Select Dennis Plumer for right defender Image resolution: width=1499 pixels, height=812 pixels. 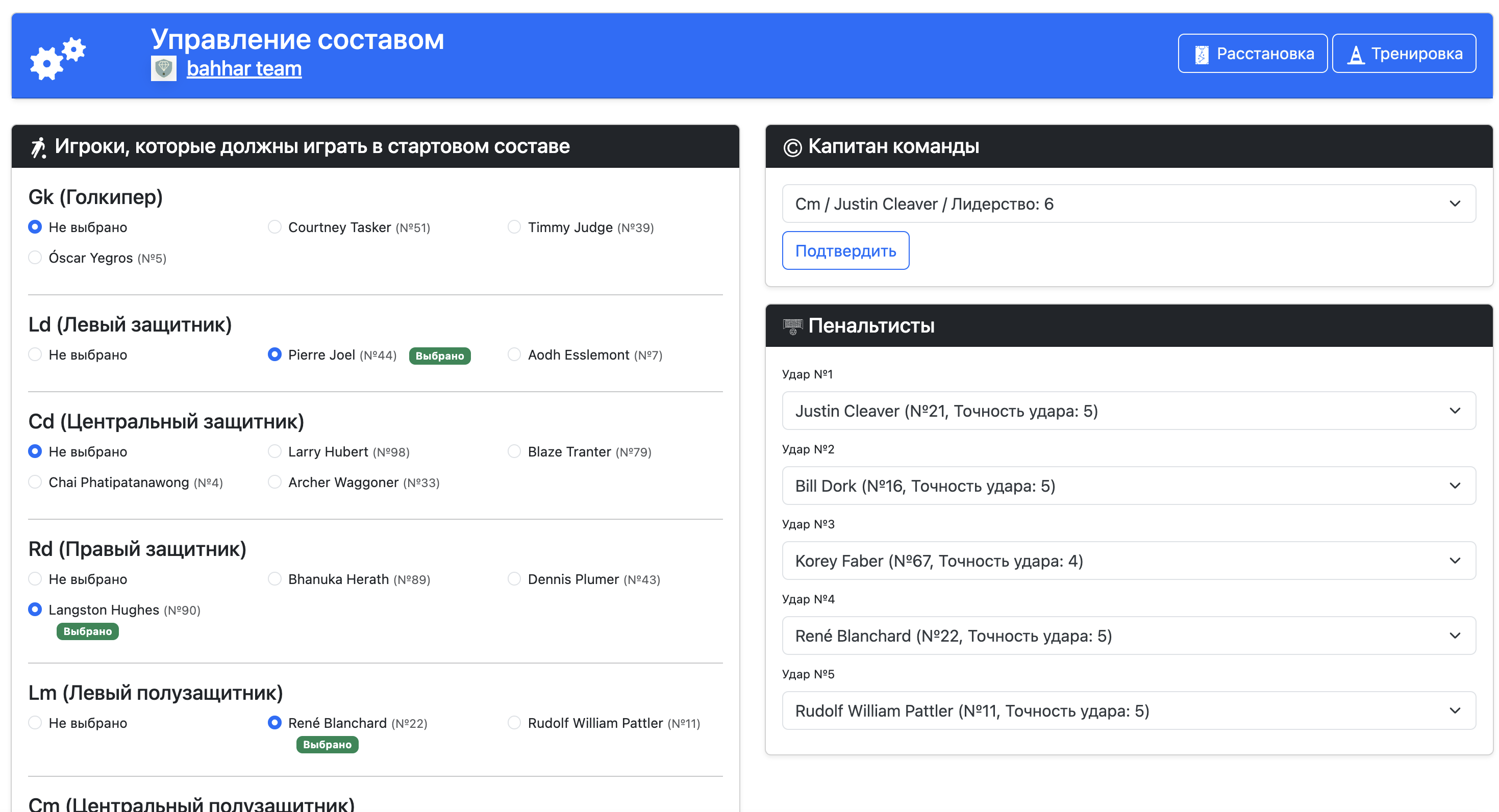[x=514, y=579]
